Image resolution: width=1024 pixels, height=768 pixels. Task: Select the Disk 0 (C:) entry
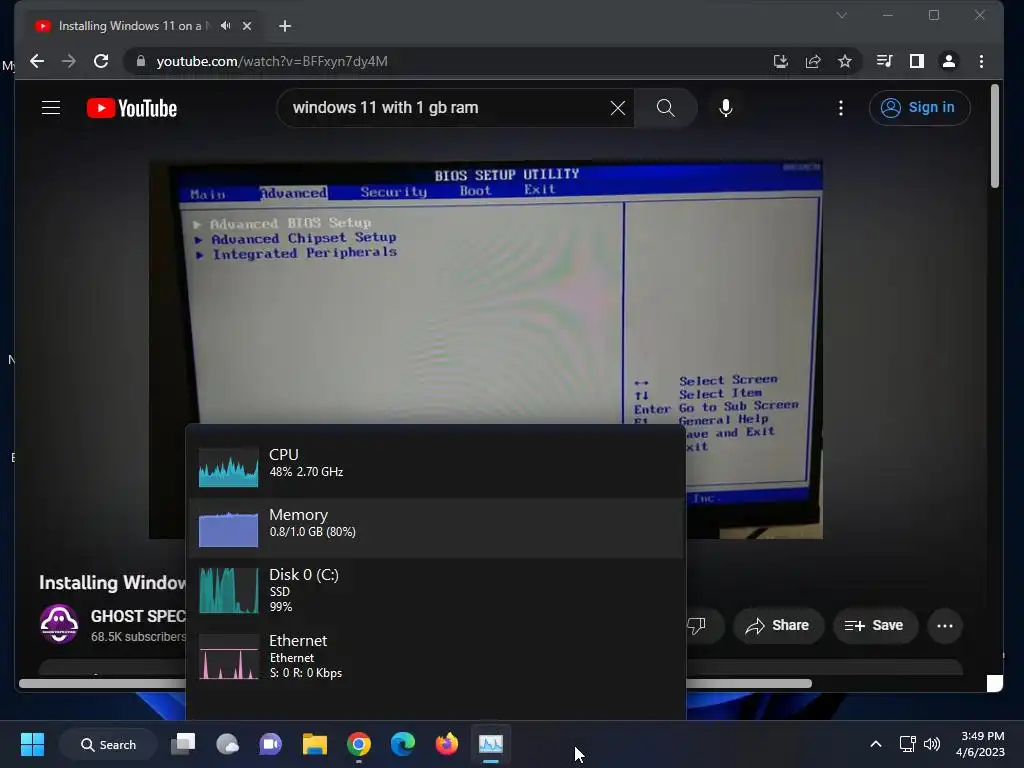pyautogui.click(x=436, y=590)
